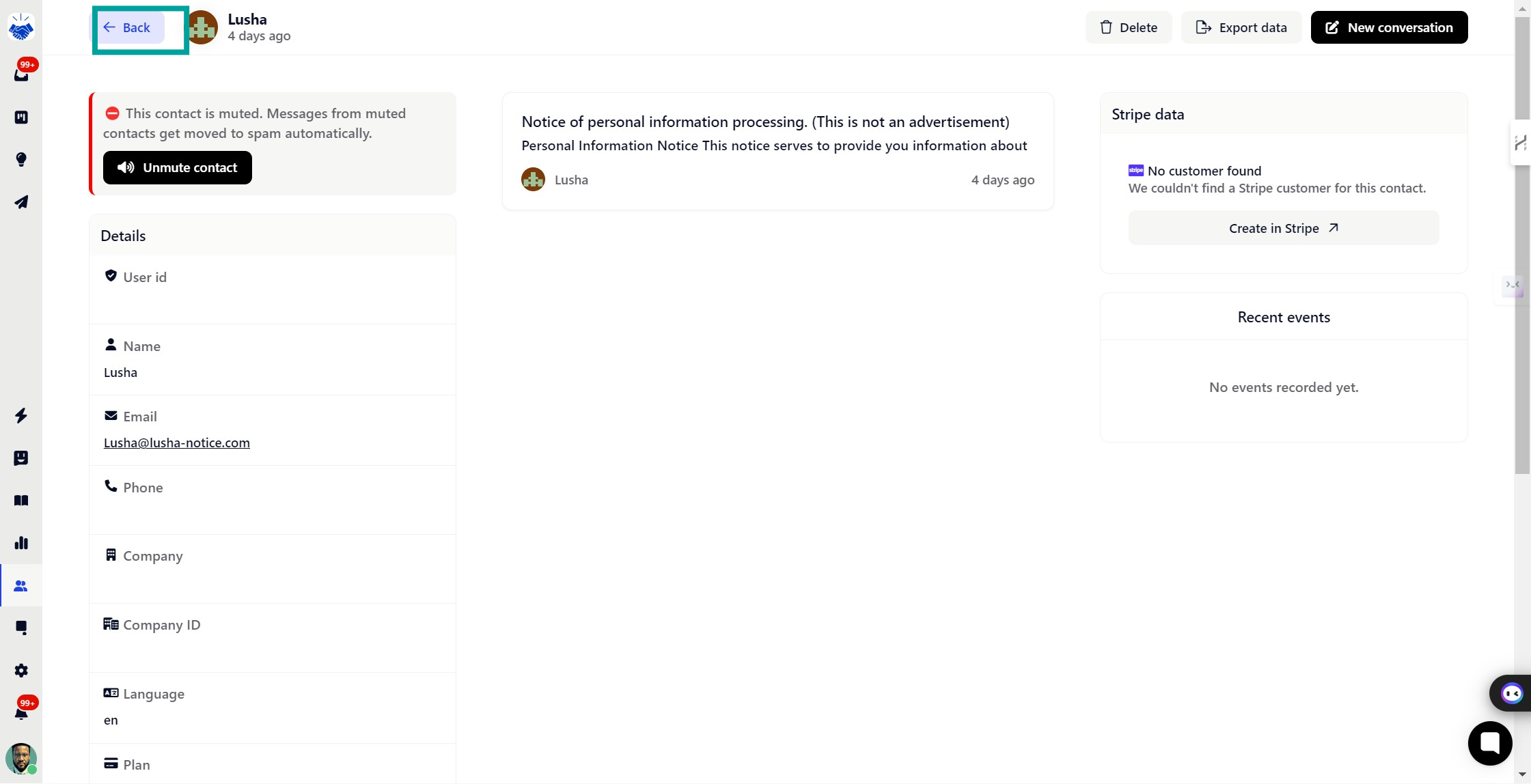Screen dimensions: 1531x784
Task: Start a New conversation
Action: click(x=1389, y=27)
